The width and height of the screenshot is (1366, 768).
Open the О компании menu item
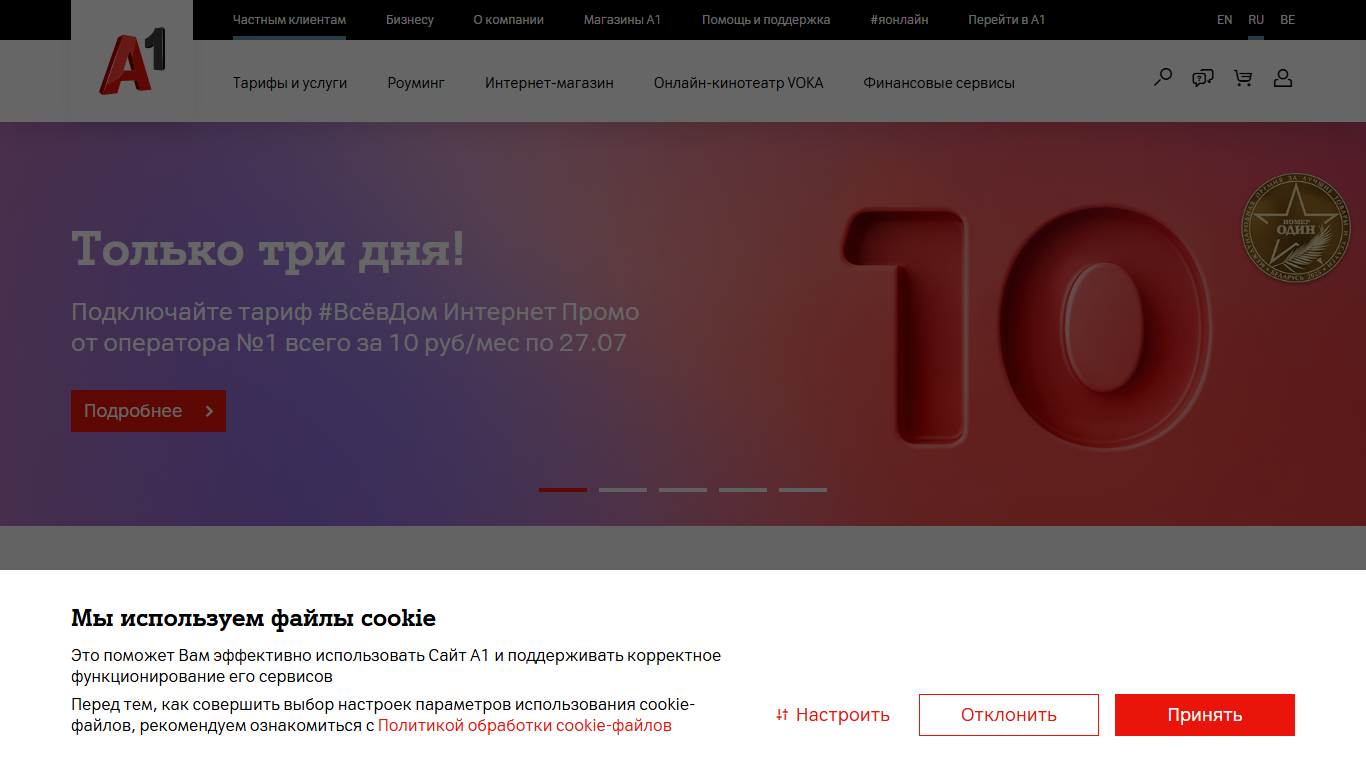coord(509,20)
